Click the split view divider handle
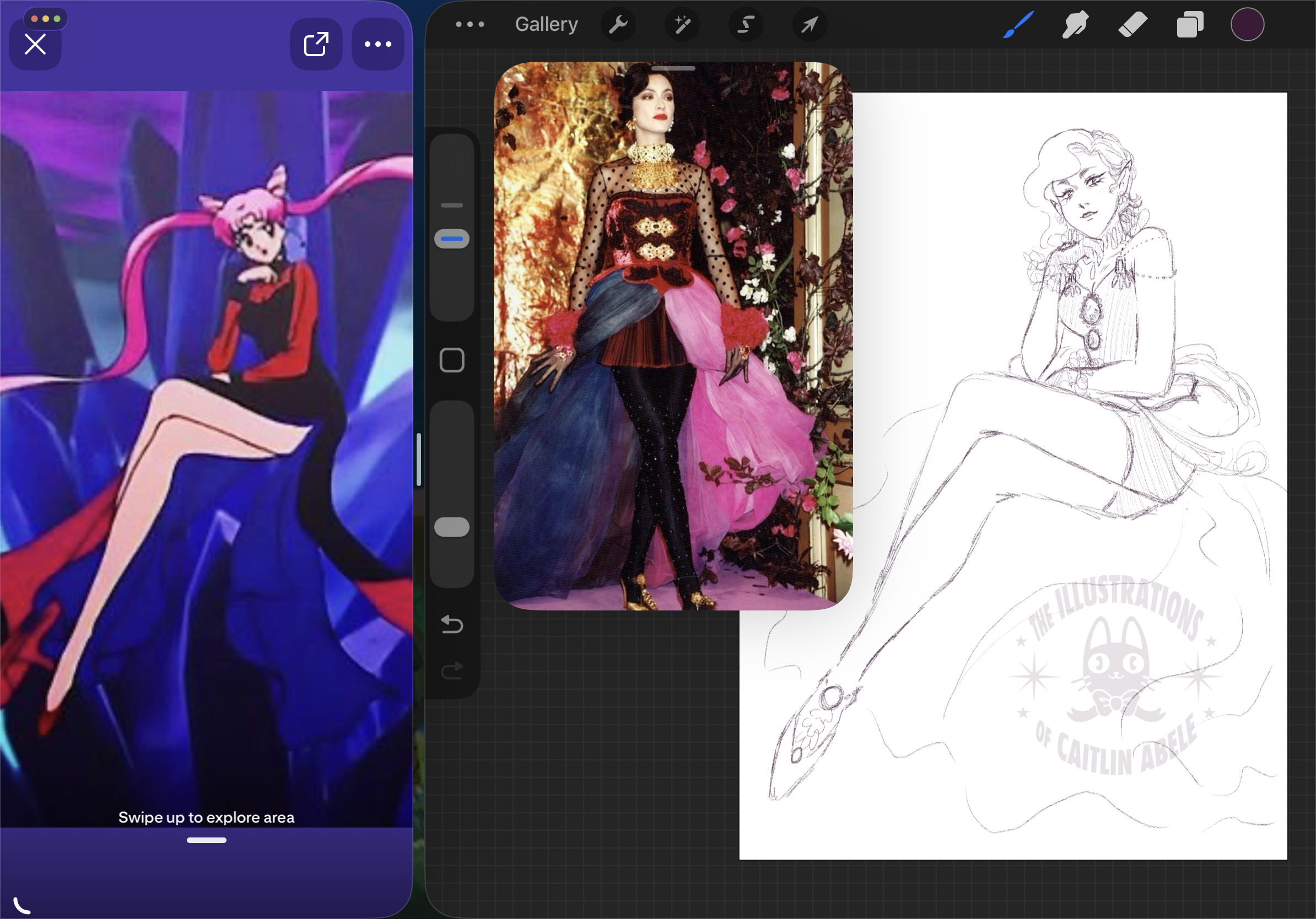The width and height of the screenshot is (1316, 919). click(419, 459)
